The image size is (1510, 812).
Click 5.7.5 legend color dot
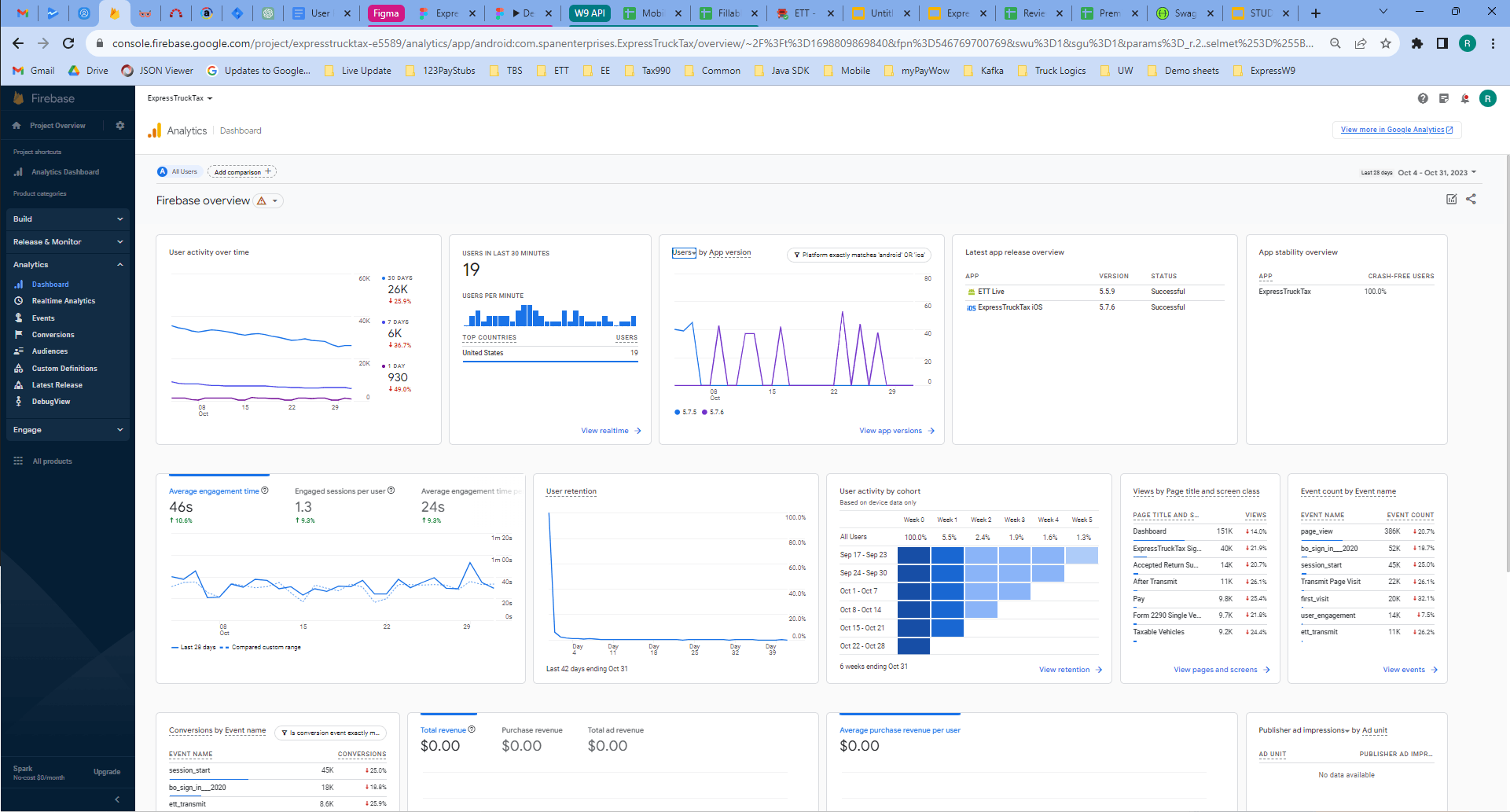pos(678,412)
